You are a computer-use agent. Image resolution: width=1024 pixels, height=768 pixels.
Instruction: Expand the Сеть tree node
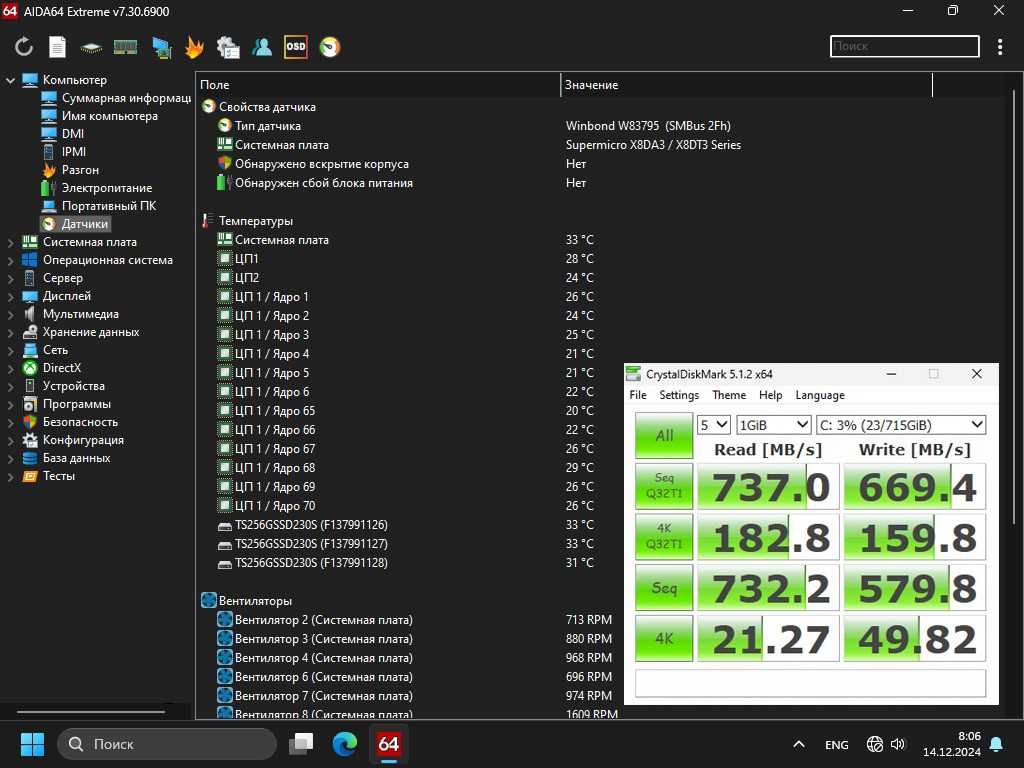[10, 351]
